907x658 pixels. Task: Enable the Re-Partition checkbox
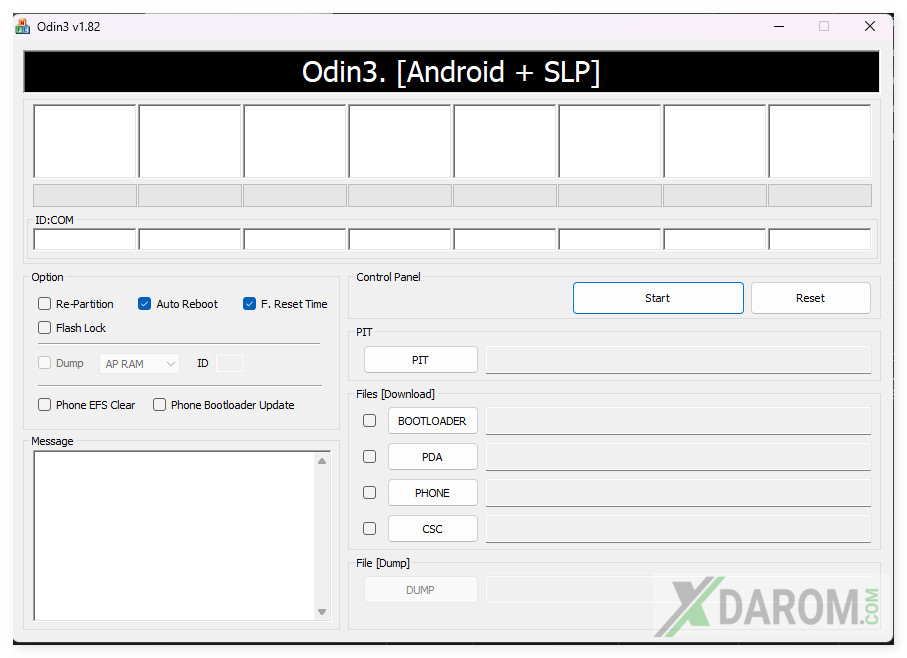[x=44, y=304]
